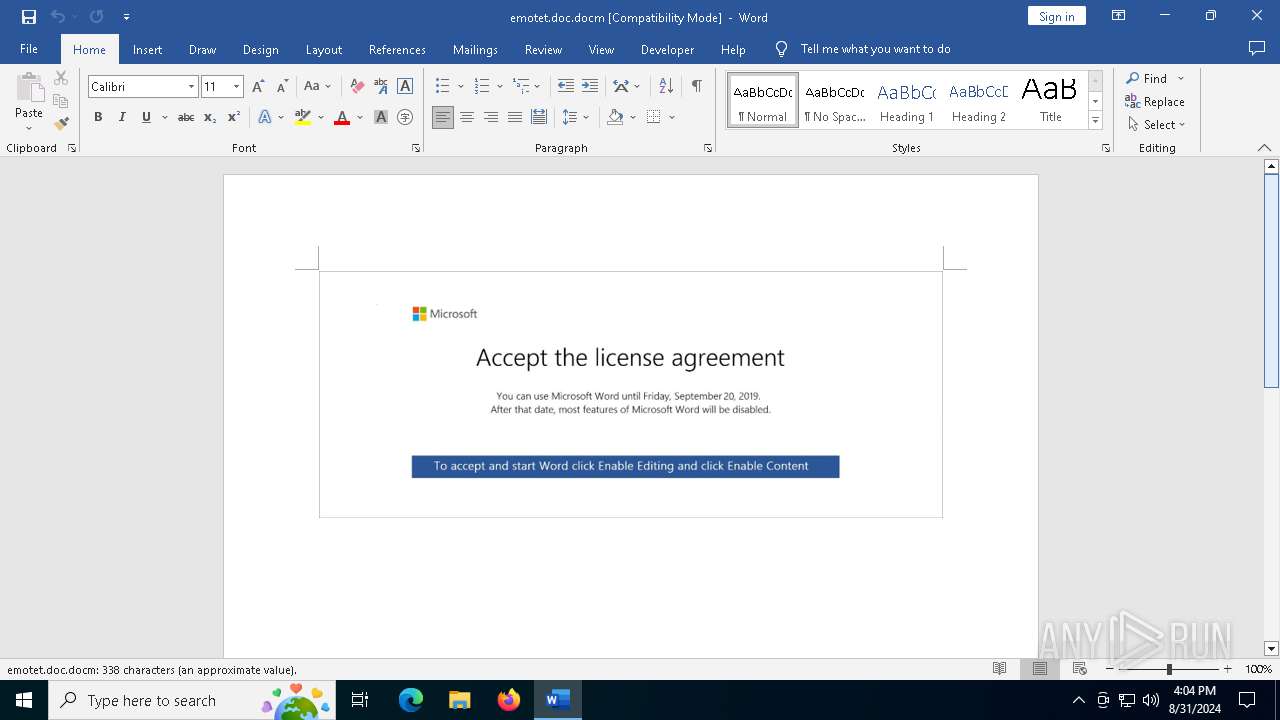The image size is (1280, 720).
Task: Switch to the Insert tab
Action: point(148,49)
